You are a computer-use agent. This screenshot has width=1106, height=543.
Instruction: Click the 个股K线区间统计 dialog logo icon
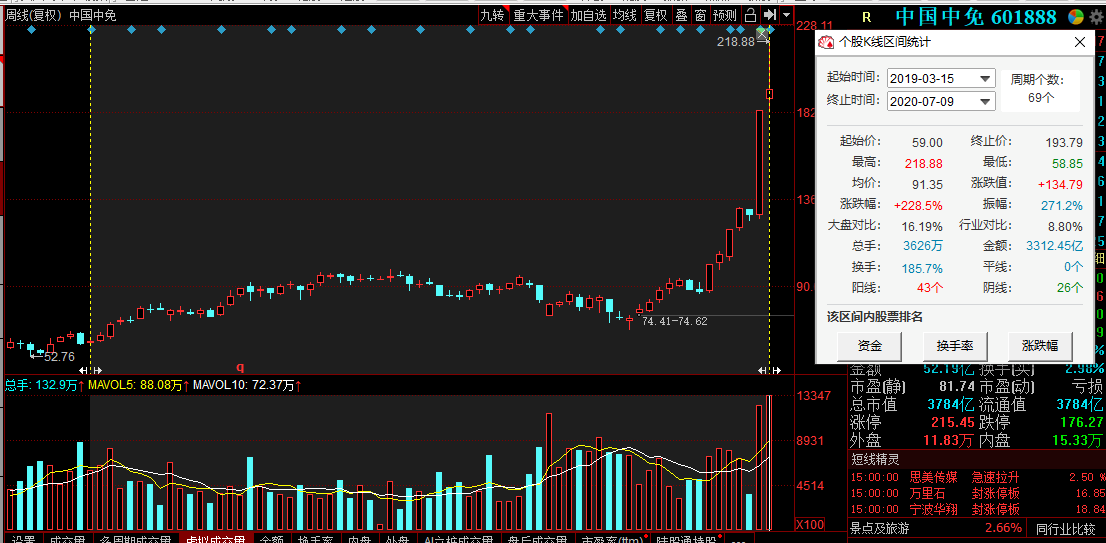[826, 42]
